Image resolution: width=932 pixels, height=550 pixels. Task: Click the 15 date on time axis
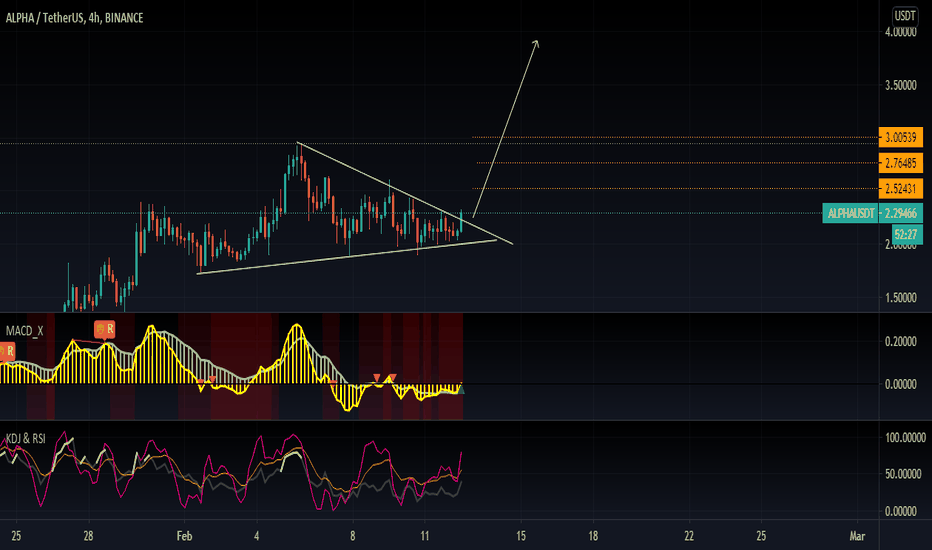[x=521, y=536]
